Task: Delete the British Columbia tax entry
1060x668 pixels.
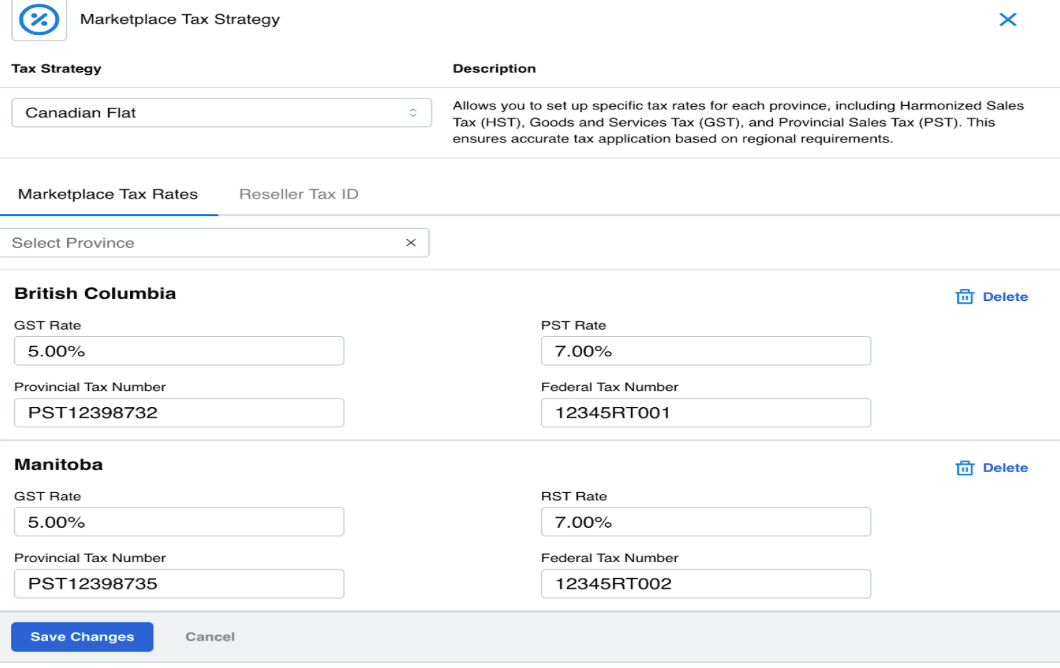Action: coord(1004,297)
